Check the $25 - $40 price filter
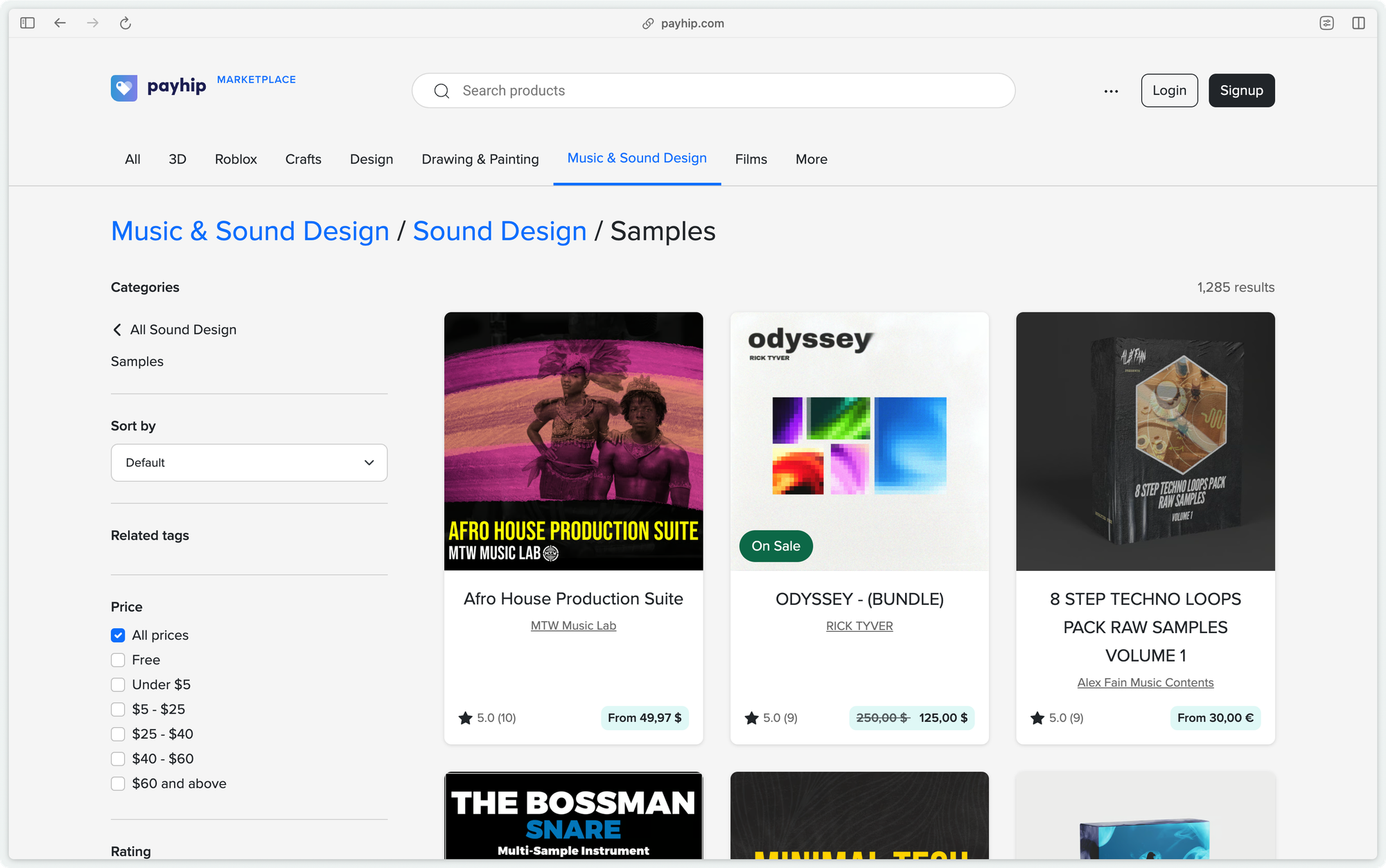 [118, 734]
